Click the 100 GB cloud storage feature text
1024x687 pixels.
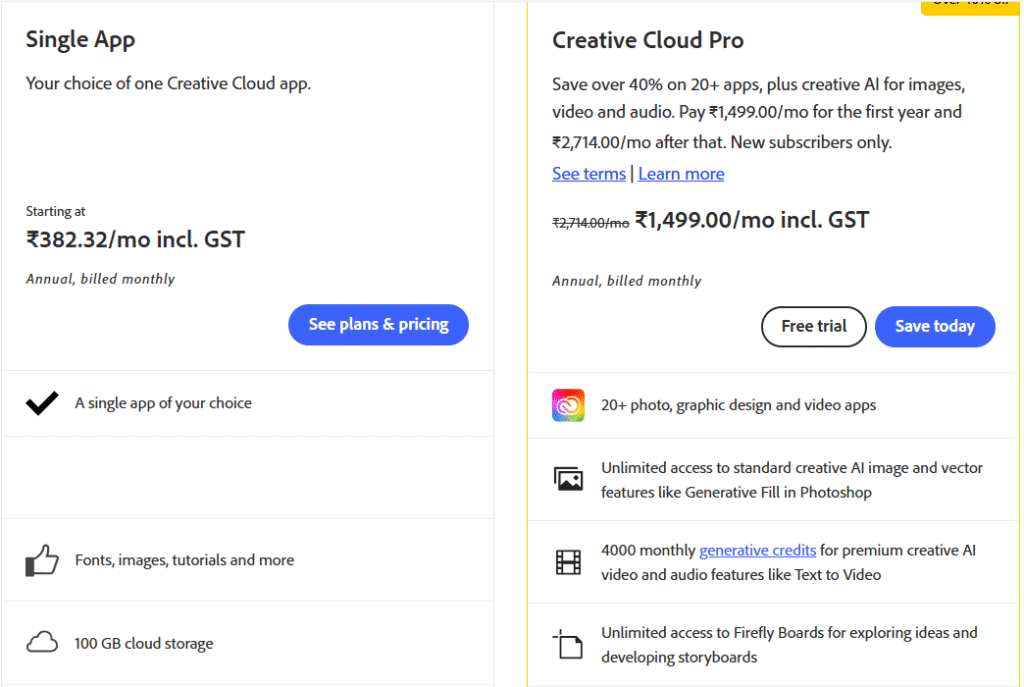(144, 643)
